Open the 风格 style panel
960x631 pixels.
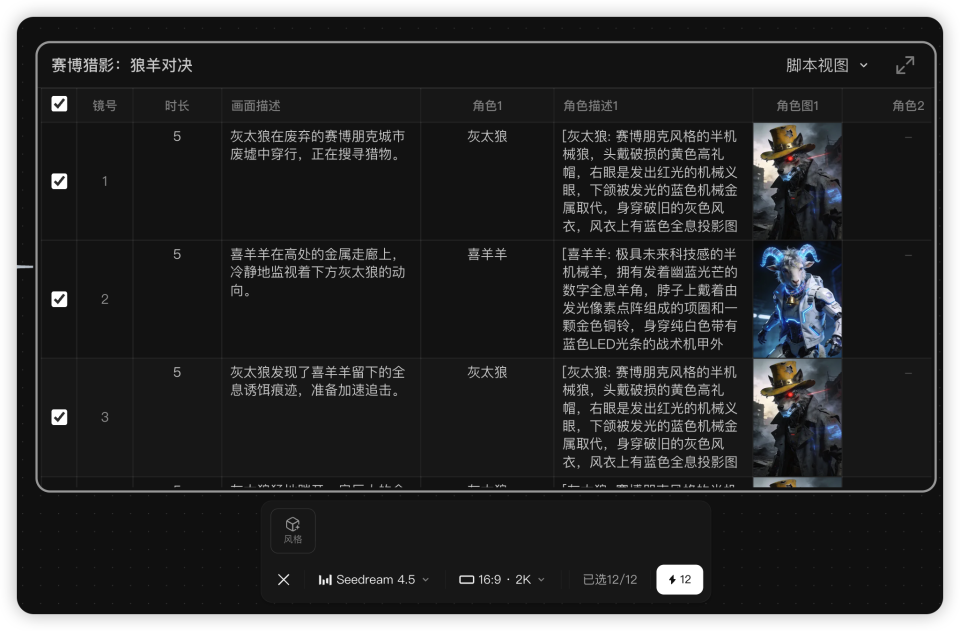coord(292,530)
